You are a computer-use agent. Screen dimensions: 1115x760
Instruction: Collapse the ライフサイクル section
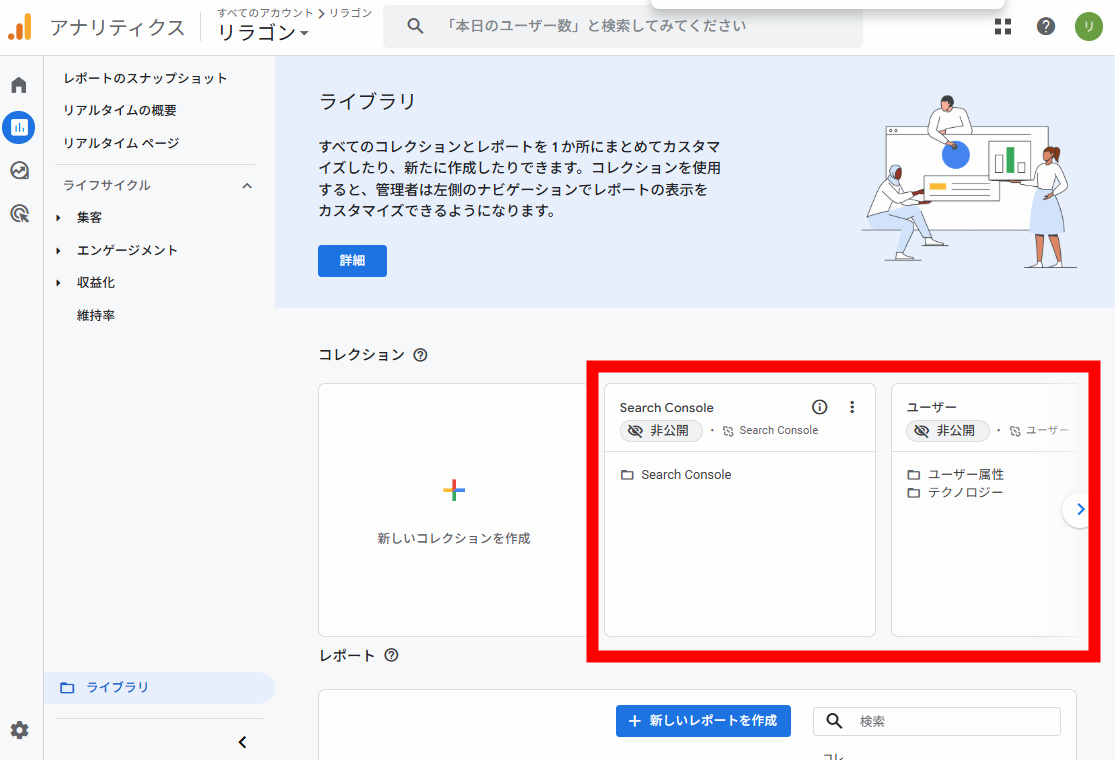click(247, 186)
